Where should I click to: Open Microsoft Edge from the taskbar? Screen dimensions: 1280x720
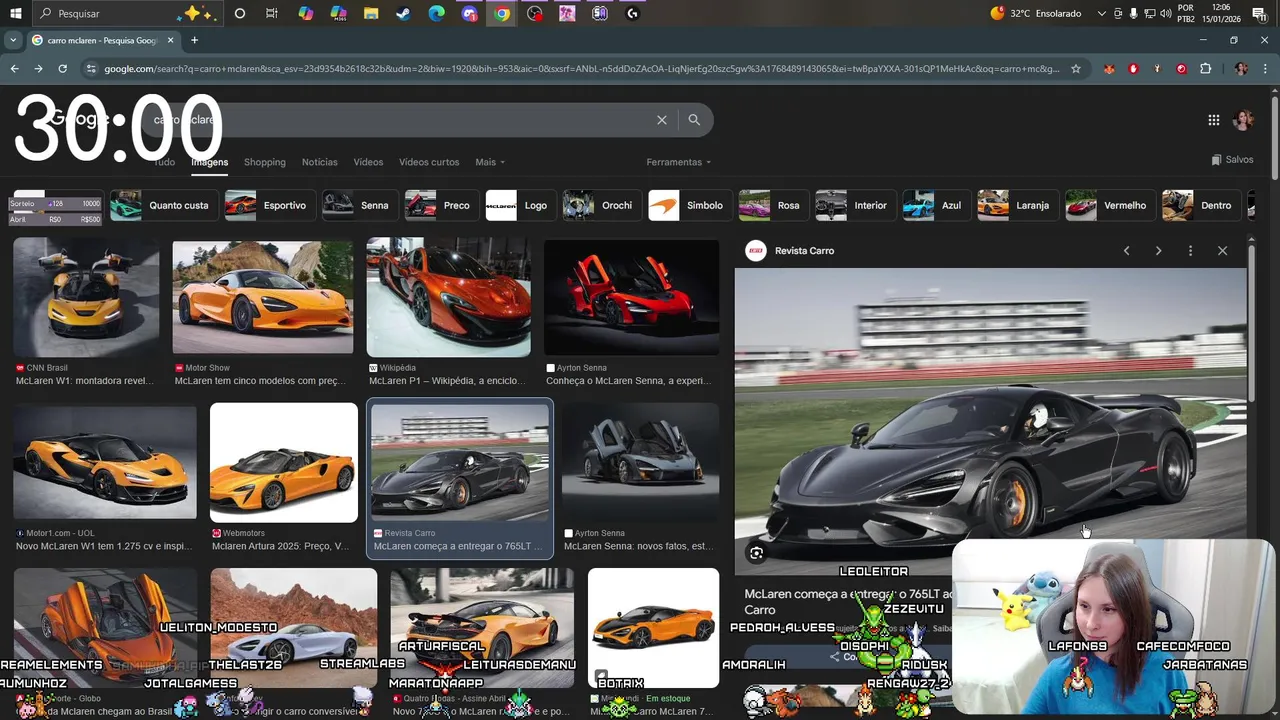click(x=436, y=14)
